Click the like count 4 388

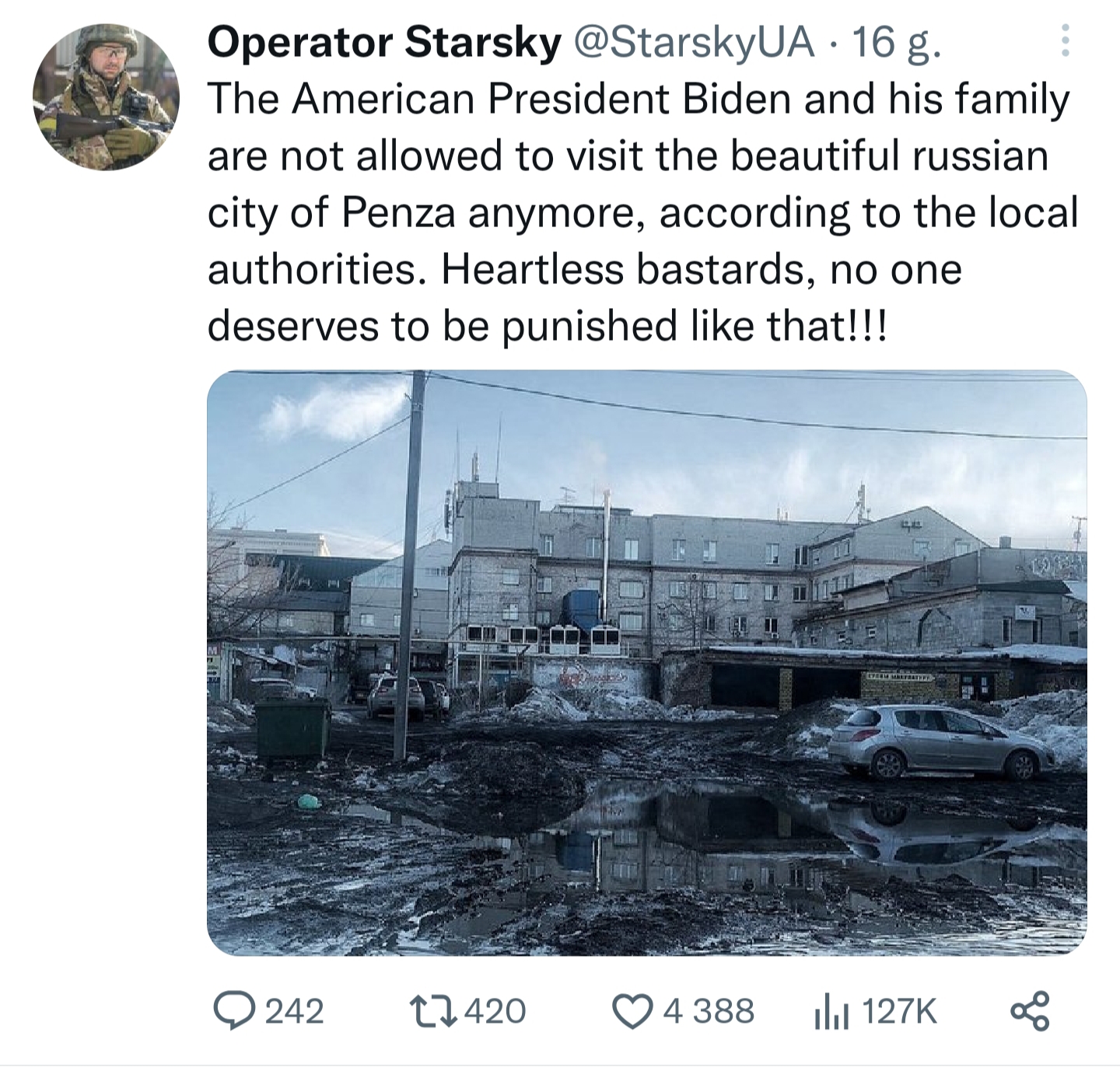709,1011
